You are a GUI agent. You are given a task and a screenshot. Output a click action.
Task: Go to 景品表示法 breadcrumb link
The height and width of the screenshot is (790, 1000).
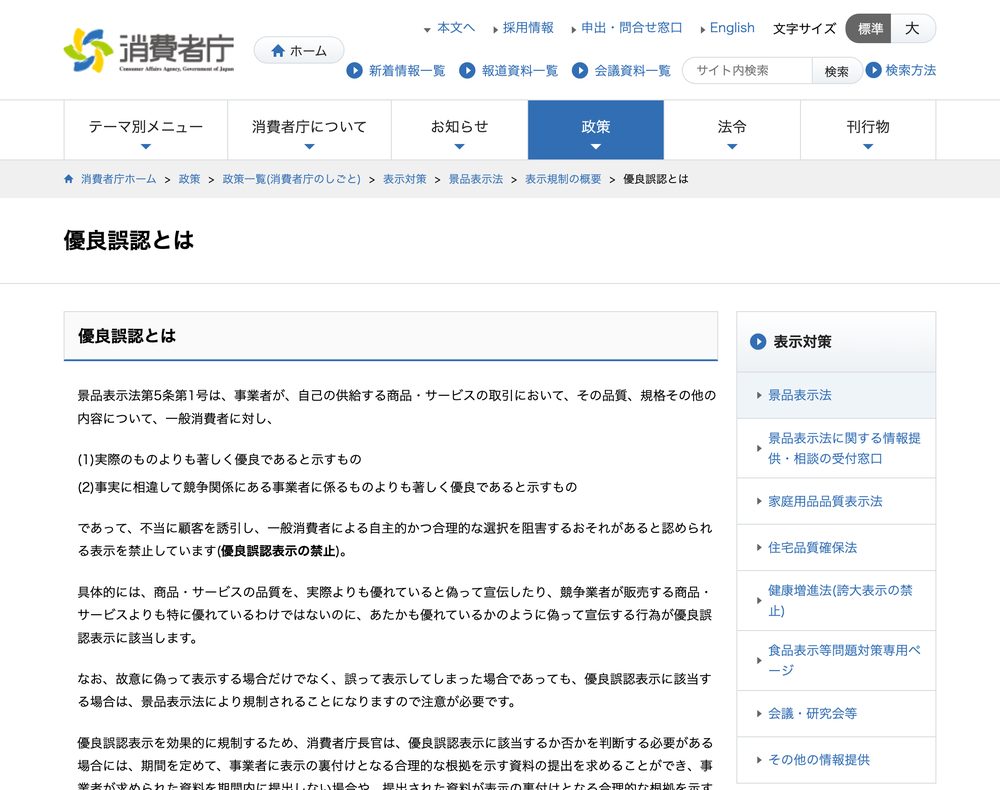476,179
